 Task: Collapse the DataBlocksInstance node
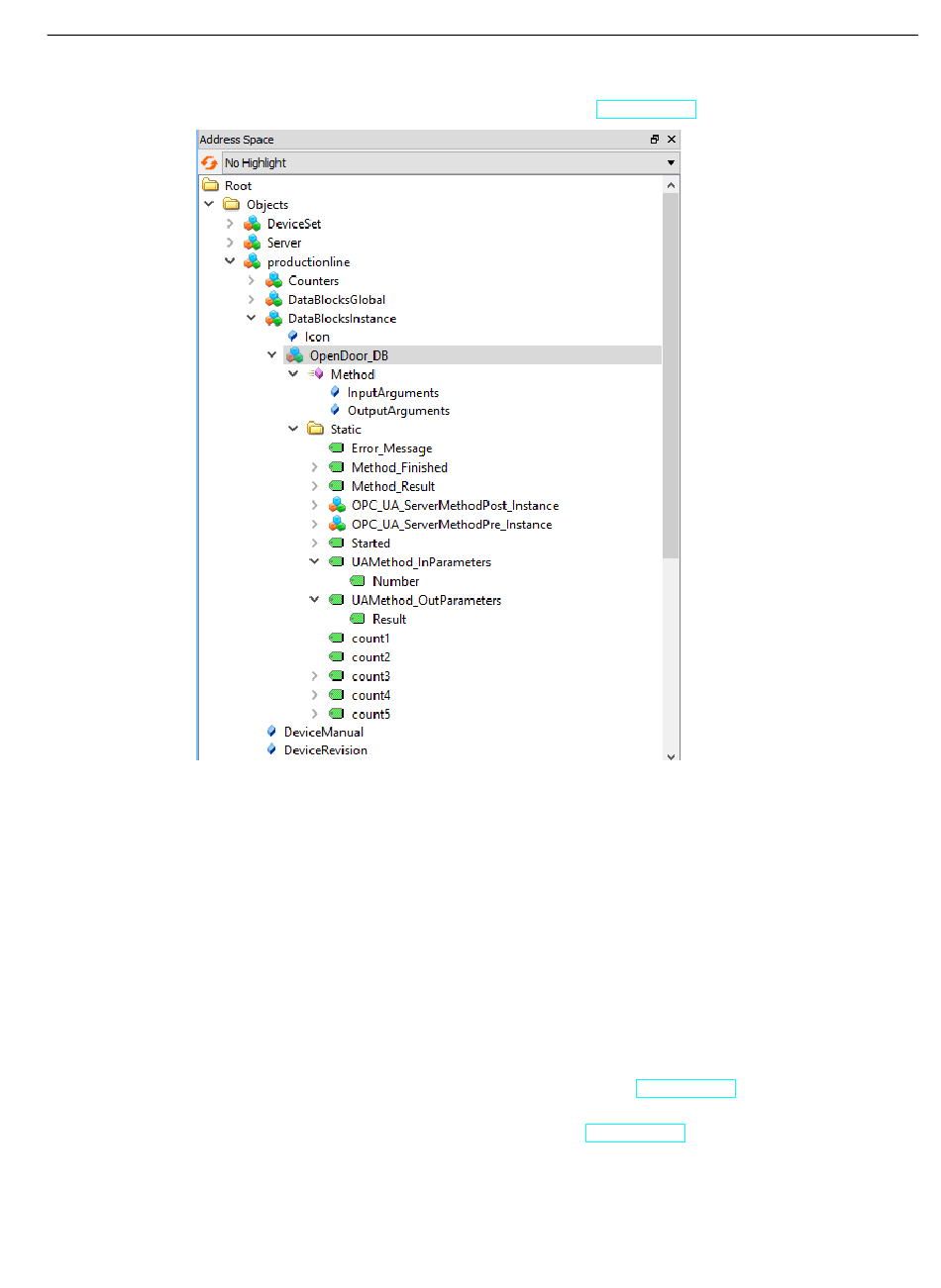(251, 318)
